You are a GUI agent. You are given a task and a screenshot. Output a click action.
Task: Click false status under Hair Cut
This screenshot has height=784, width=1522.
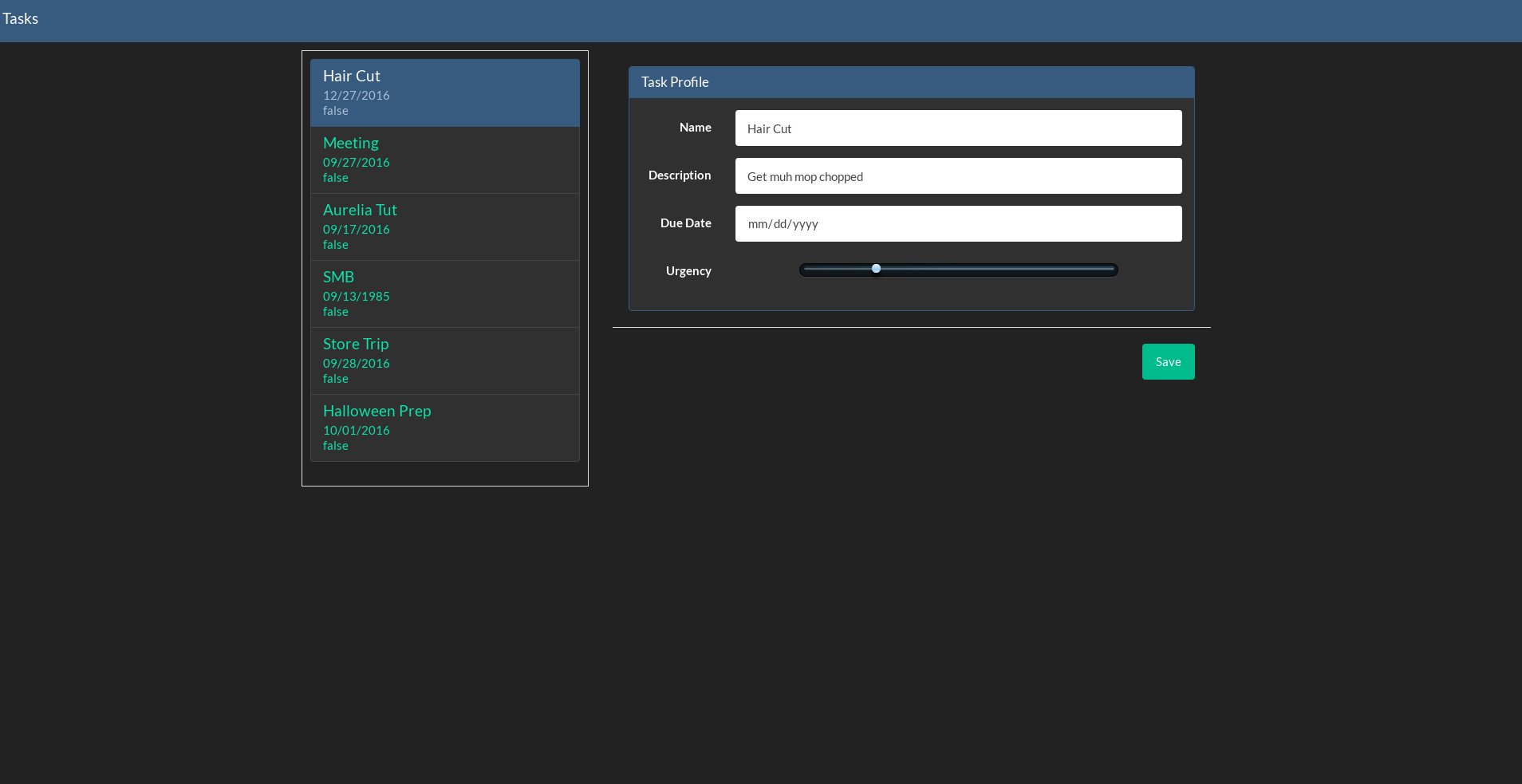[336, 111]
